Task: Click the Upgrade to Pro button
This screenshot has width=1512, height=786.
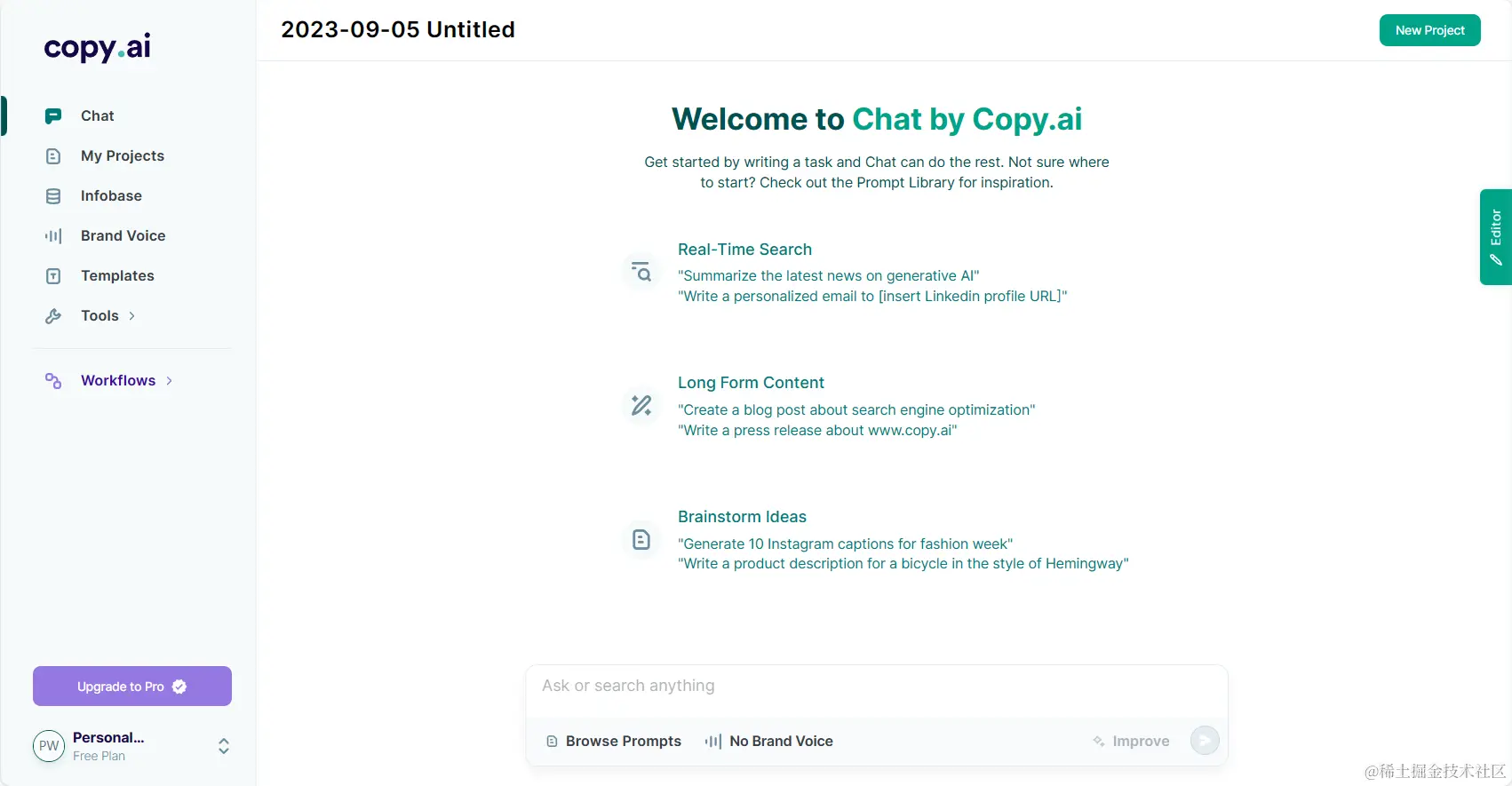Action: coord(132,686)
